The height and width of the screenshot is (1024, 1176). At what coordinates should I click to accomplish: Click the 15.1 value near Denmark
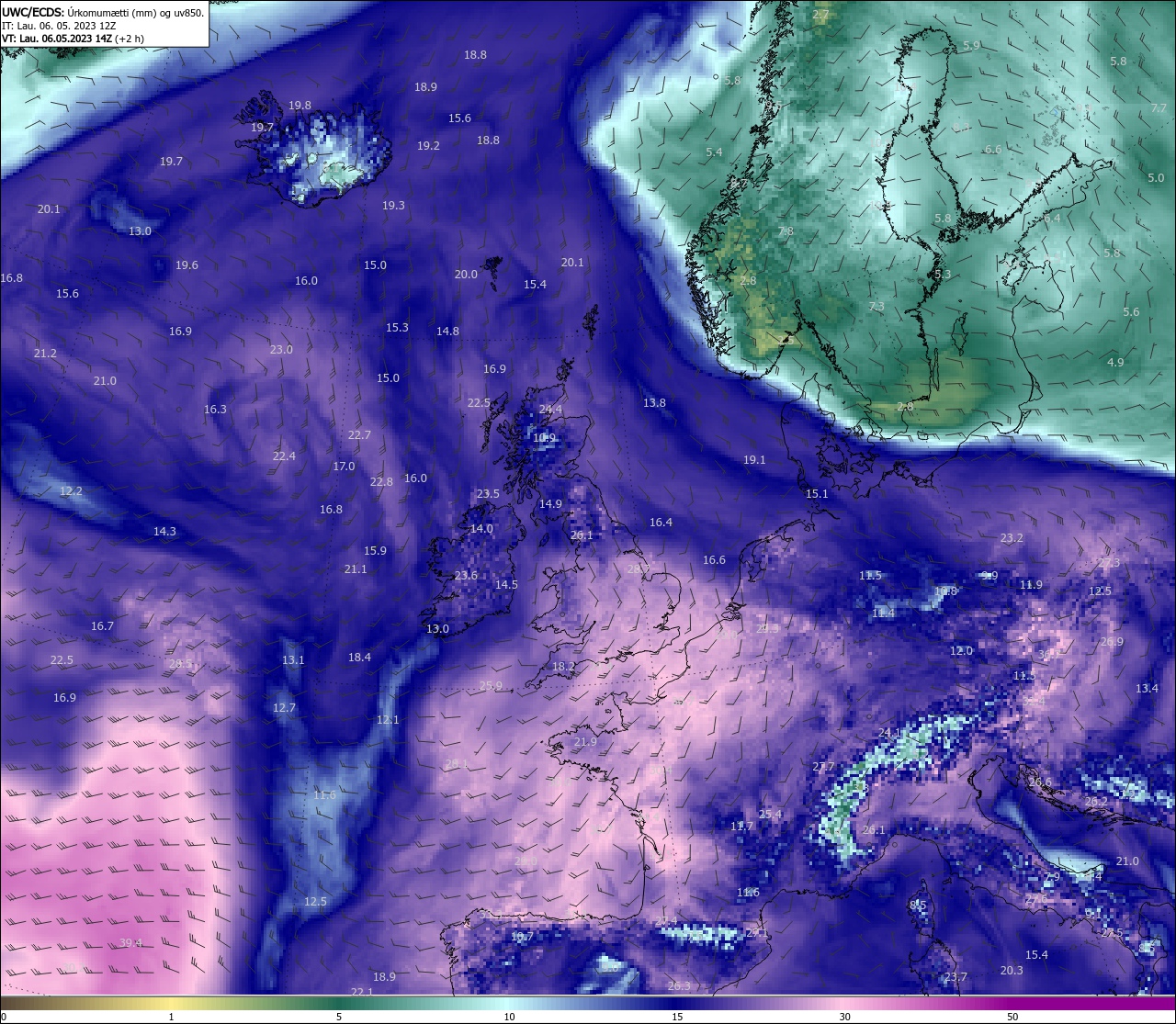pyautogui.click(x=817, y=493)
